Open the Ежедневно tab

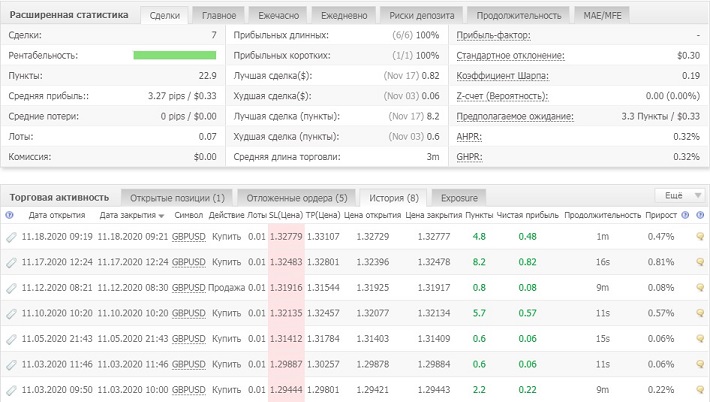344,15
